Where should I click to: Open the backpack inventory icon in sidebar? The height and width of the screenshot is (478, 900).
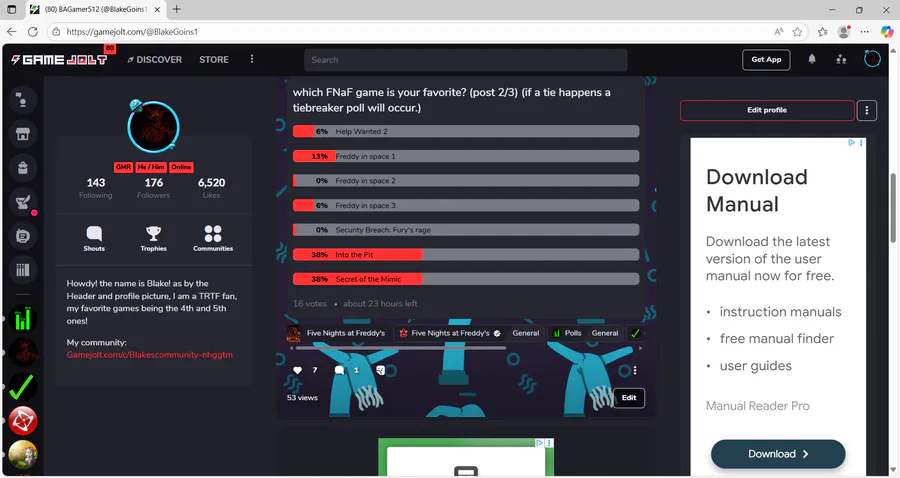click(22, 168)
